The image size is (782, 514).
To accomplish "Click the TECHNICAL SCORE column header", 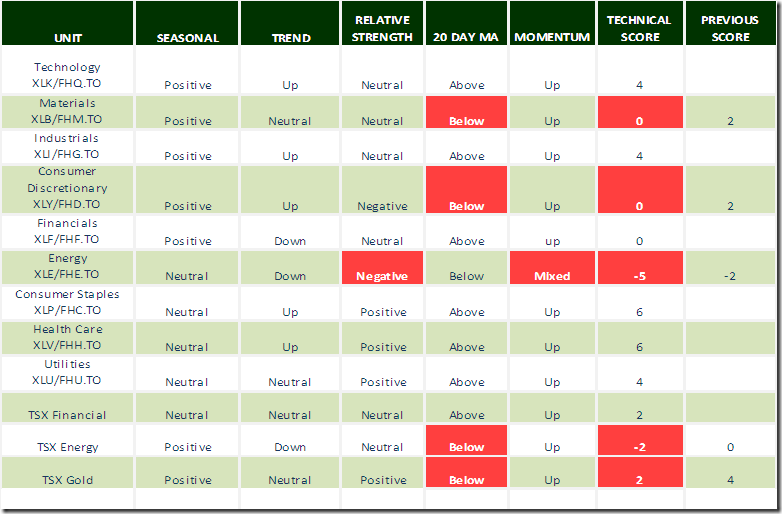I will [x=639, y=29].
